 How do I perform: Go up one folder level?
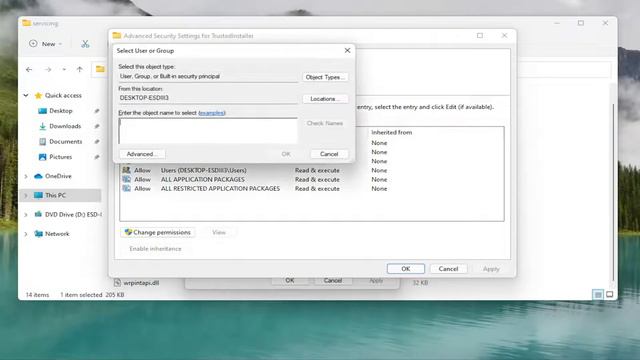[80, 69]
